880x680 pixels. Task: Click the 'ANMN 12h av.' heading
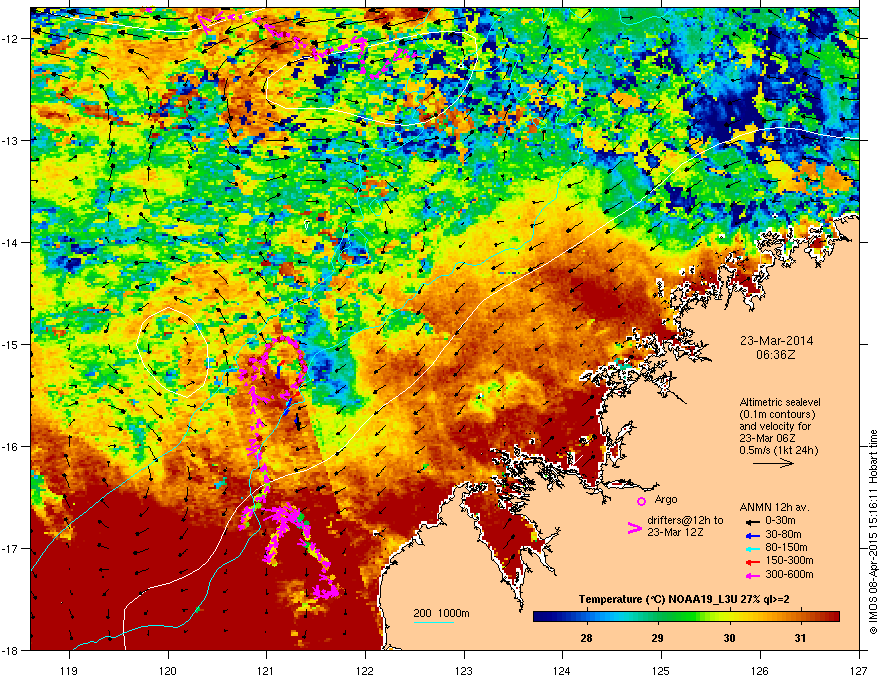point(774,507)
